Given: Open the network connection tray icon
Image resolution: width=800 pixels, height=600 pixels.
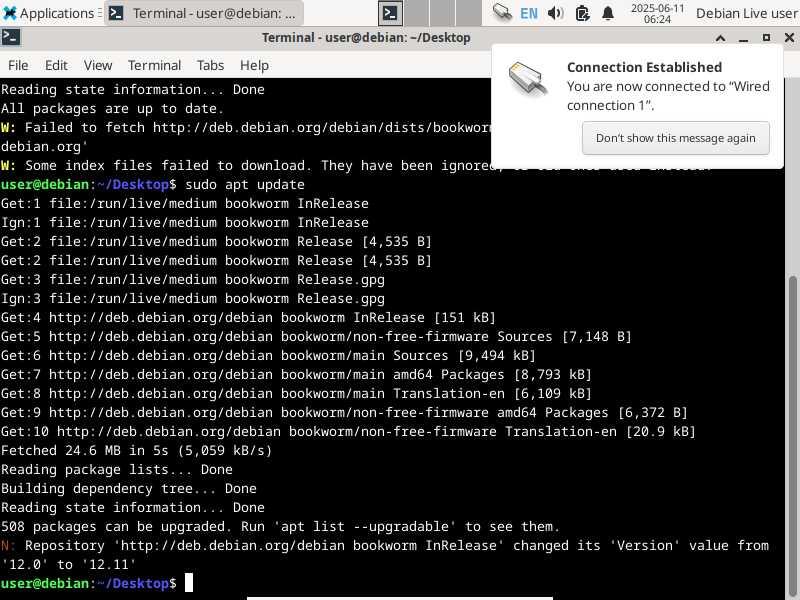Looking at the screenshot, I should click(x=502, y=13).
